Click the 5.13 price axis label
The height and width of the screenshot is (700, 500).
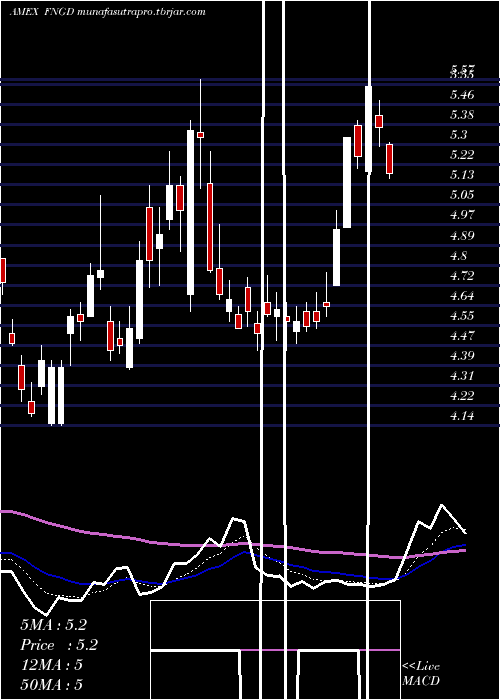[x=462, y=175]
